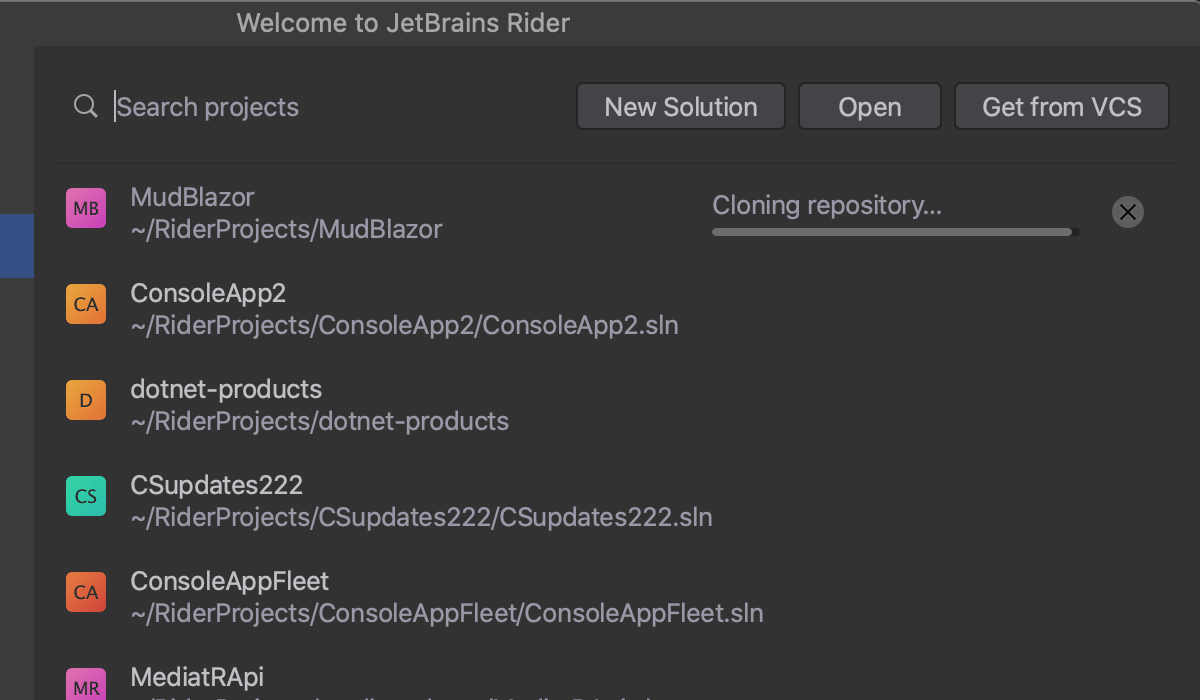The height and width of the screenshot is (700, 1200).
Task: Select the MediatRApi project title
Action: (197, 677)
